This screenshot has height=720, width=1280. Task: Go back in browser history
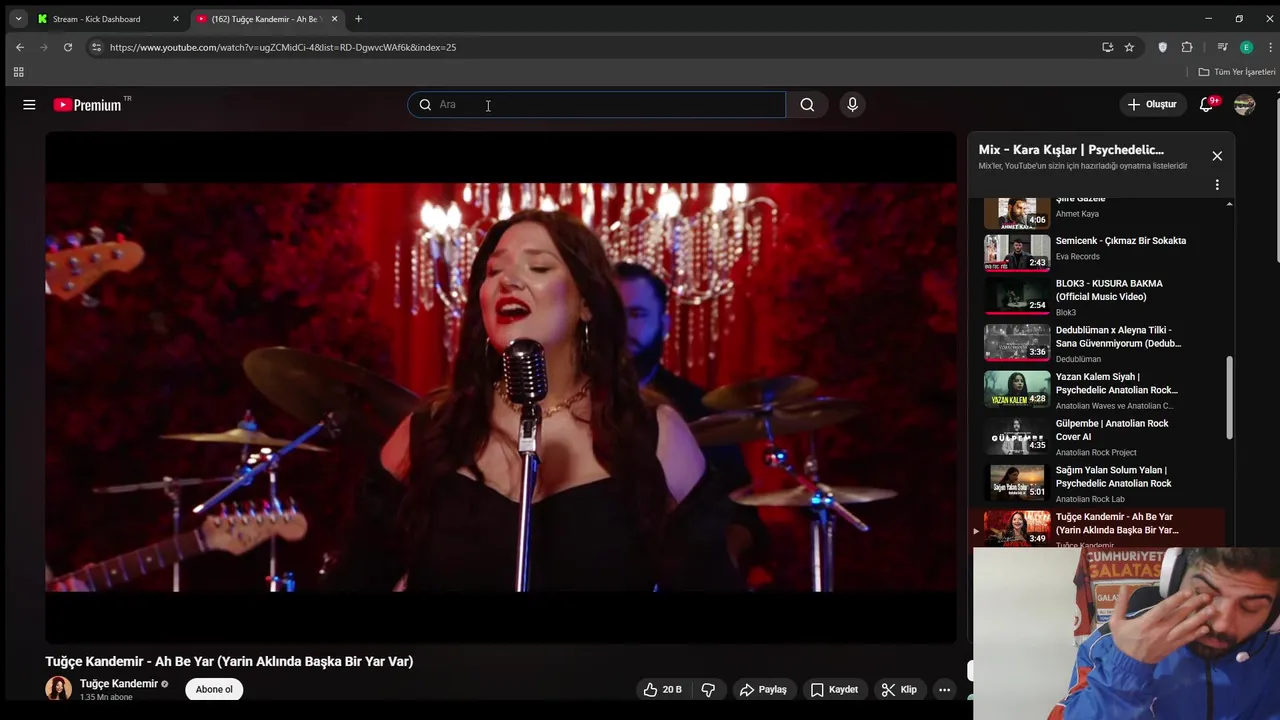(x=19, y=47)
